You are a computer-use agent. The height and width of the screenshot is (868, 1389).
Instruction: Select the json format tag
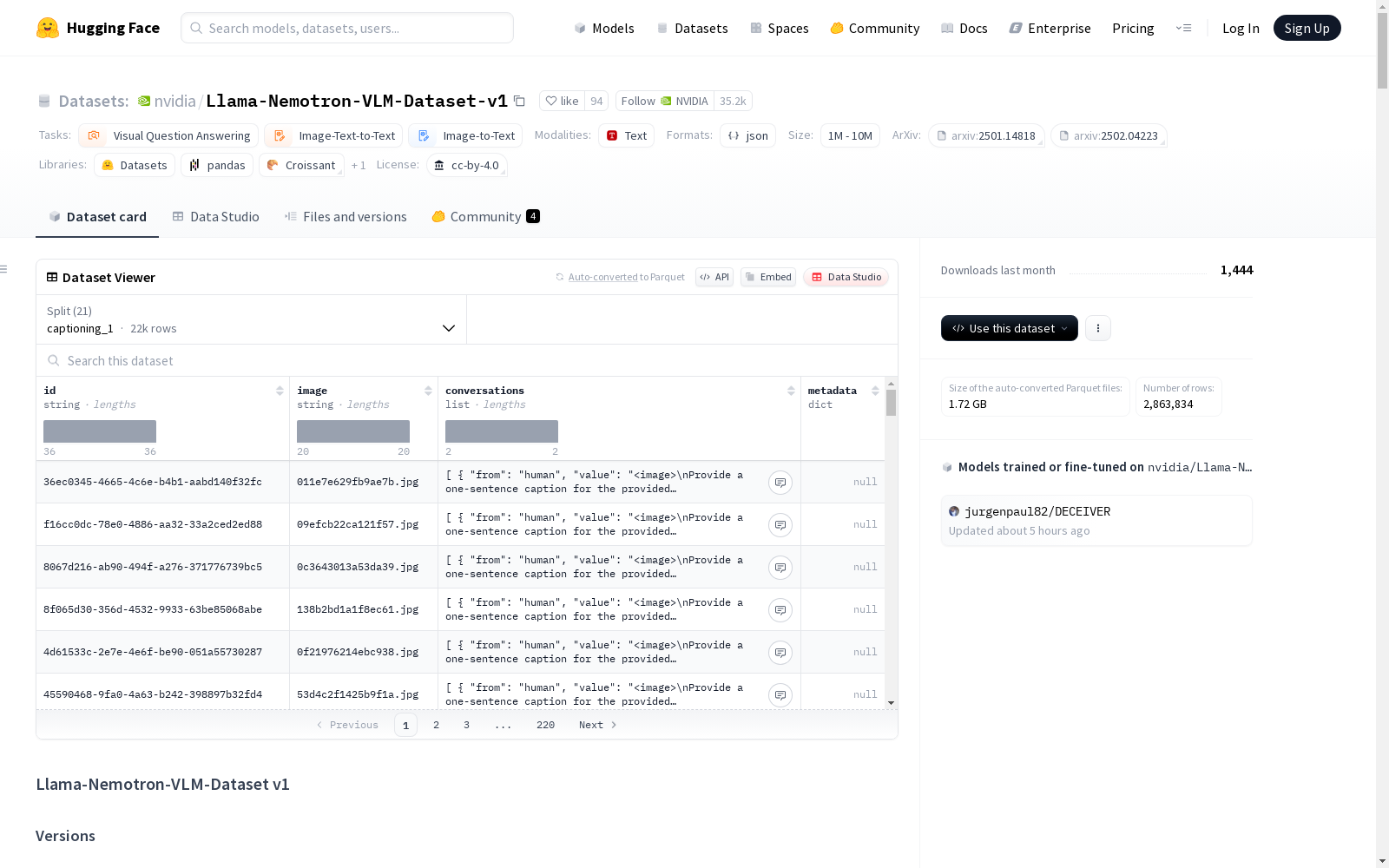point(747,135)
